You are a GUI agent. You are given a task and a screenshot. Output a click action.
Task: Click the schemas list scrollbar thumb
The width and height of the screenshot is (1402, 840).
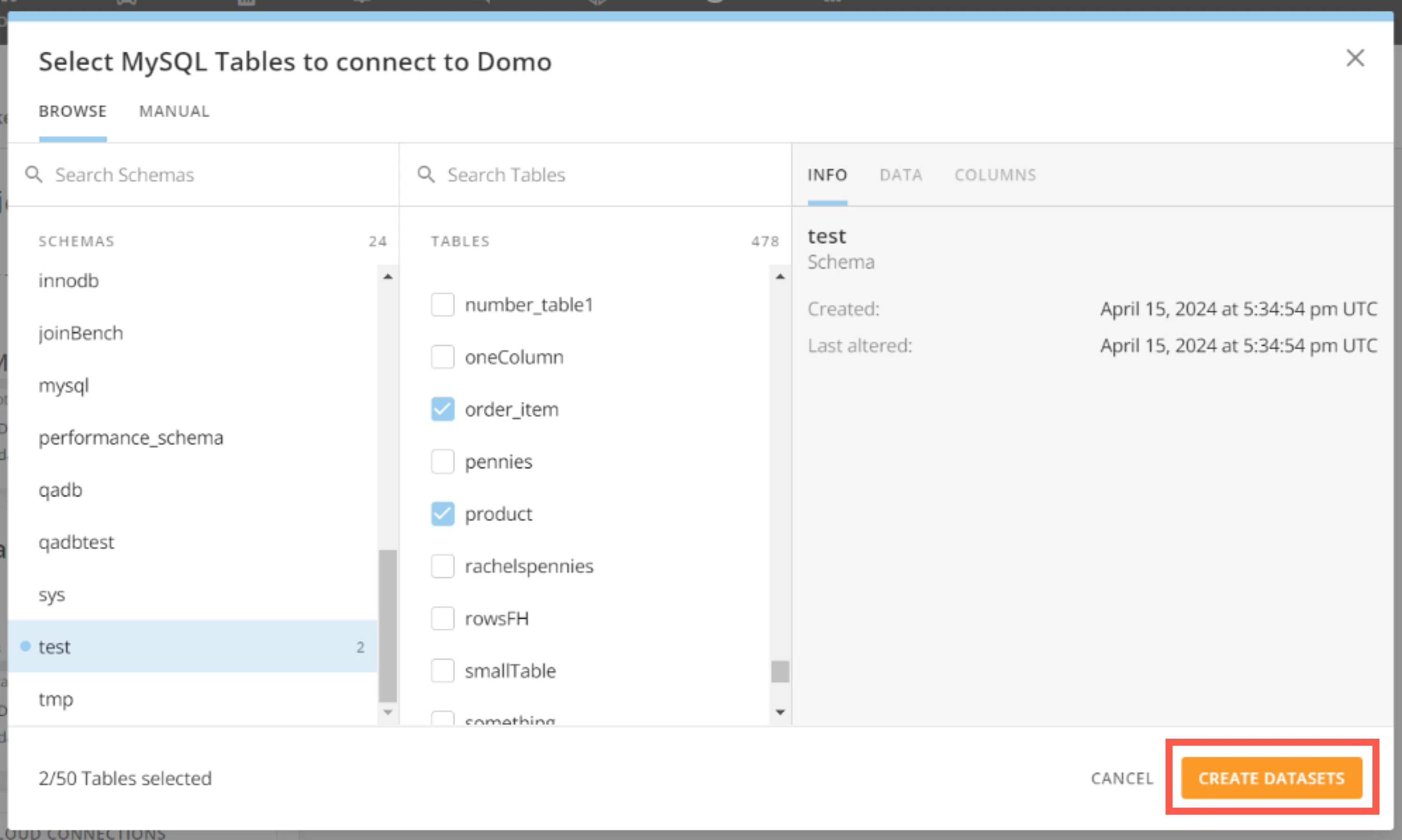coord(388,626)
